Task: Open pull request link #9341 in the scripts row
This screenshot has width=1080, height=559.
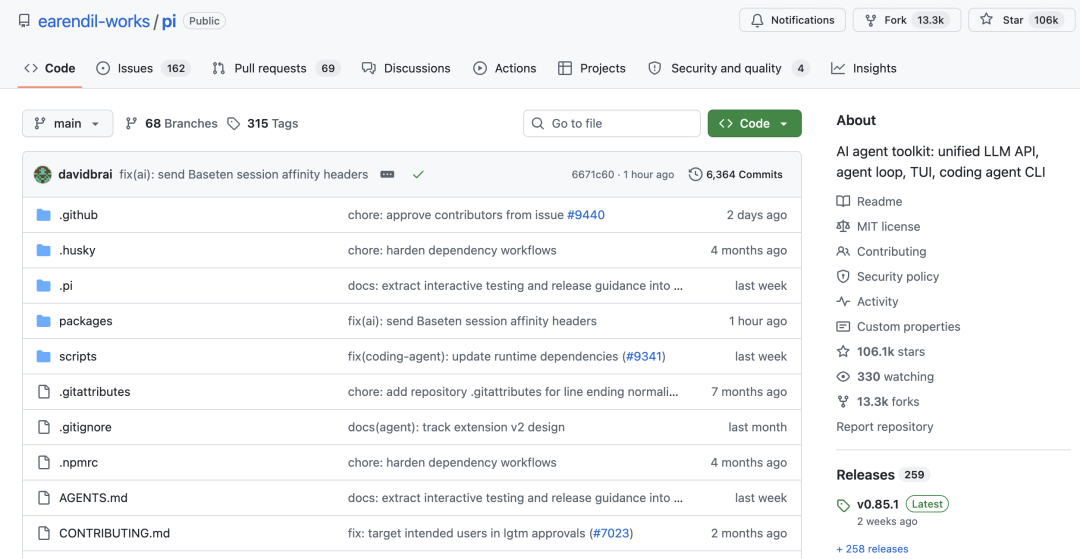Action: coord(644,357)
